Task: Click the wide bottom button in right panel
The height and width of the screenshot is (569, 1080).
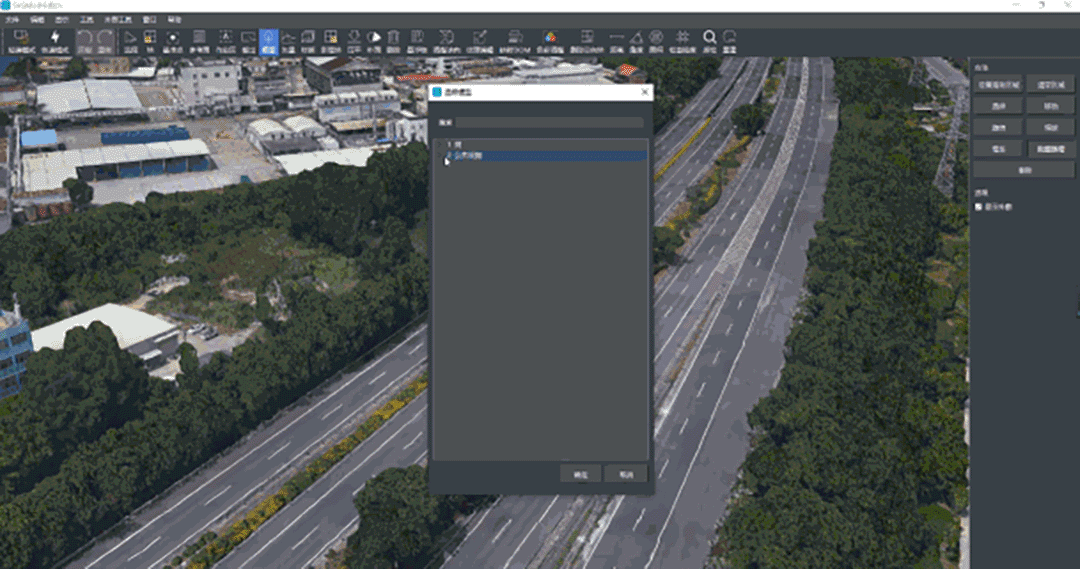Action: pos(1023,171)
